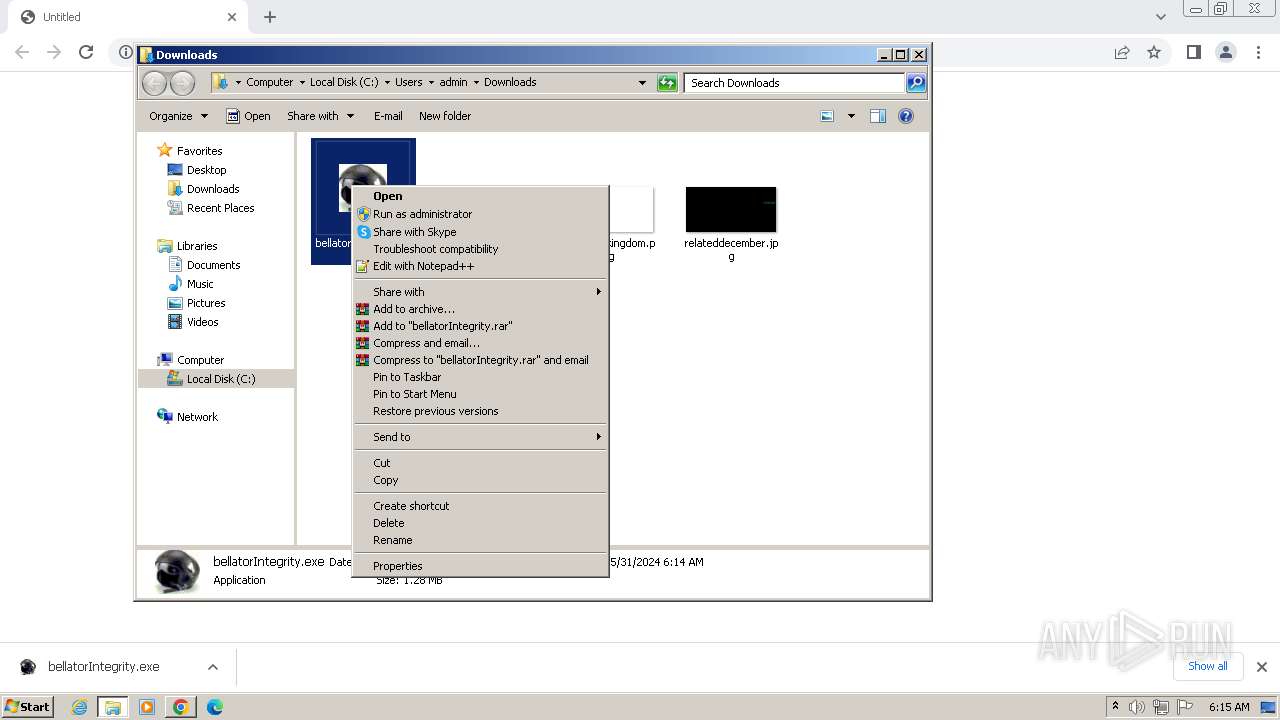The image size is (1280, 720).
Task: Open Internet Explorer from taskbar
Action: pos(79,707)
